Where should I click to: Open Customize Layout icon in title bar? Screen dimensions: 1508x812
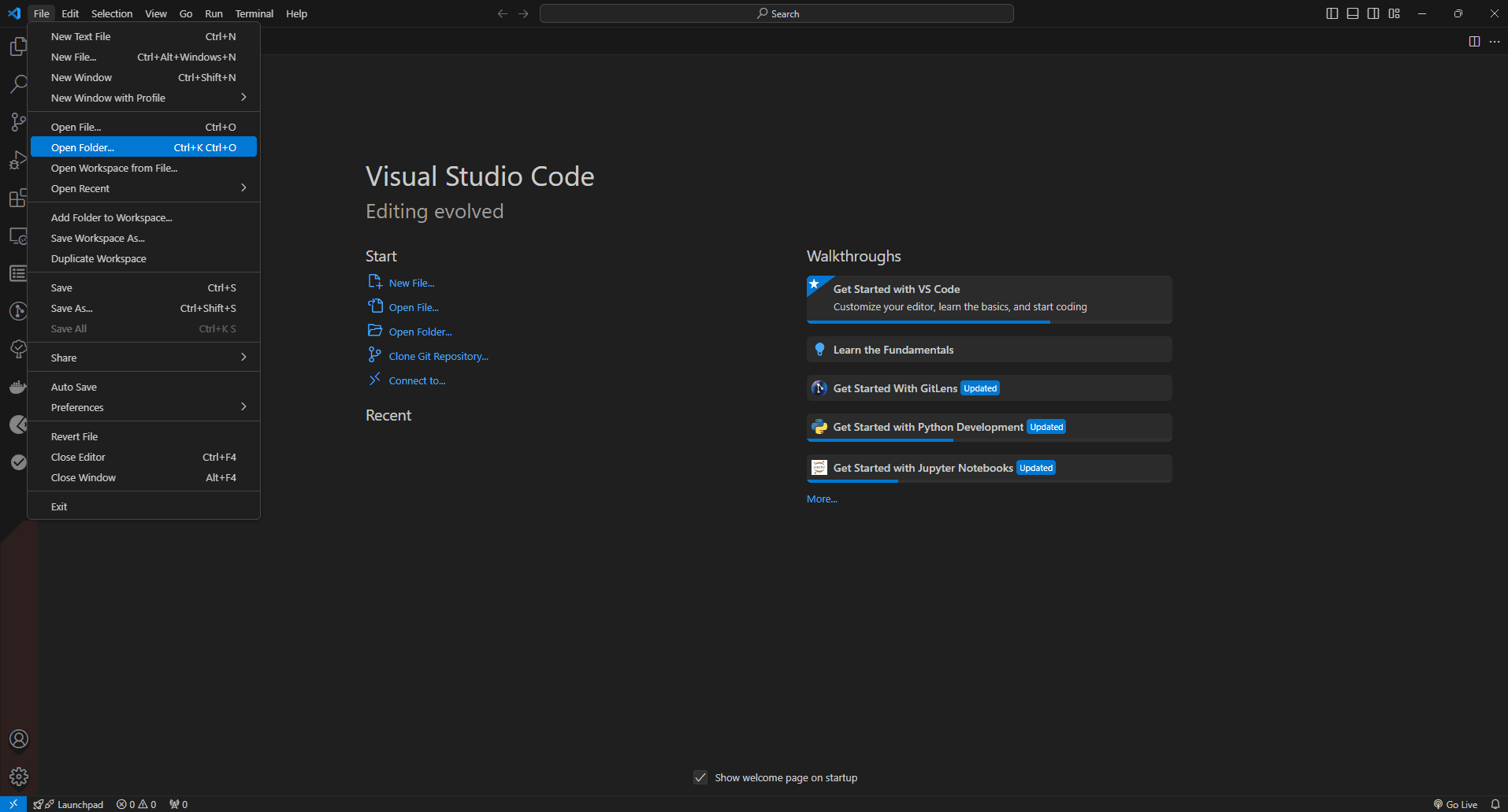coord(1395,13)
